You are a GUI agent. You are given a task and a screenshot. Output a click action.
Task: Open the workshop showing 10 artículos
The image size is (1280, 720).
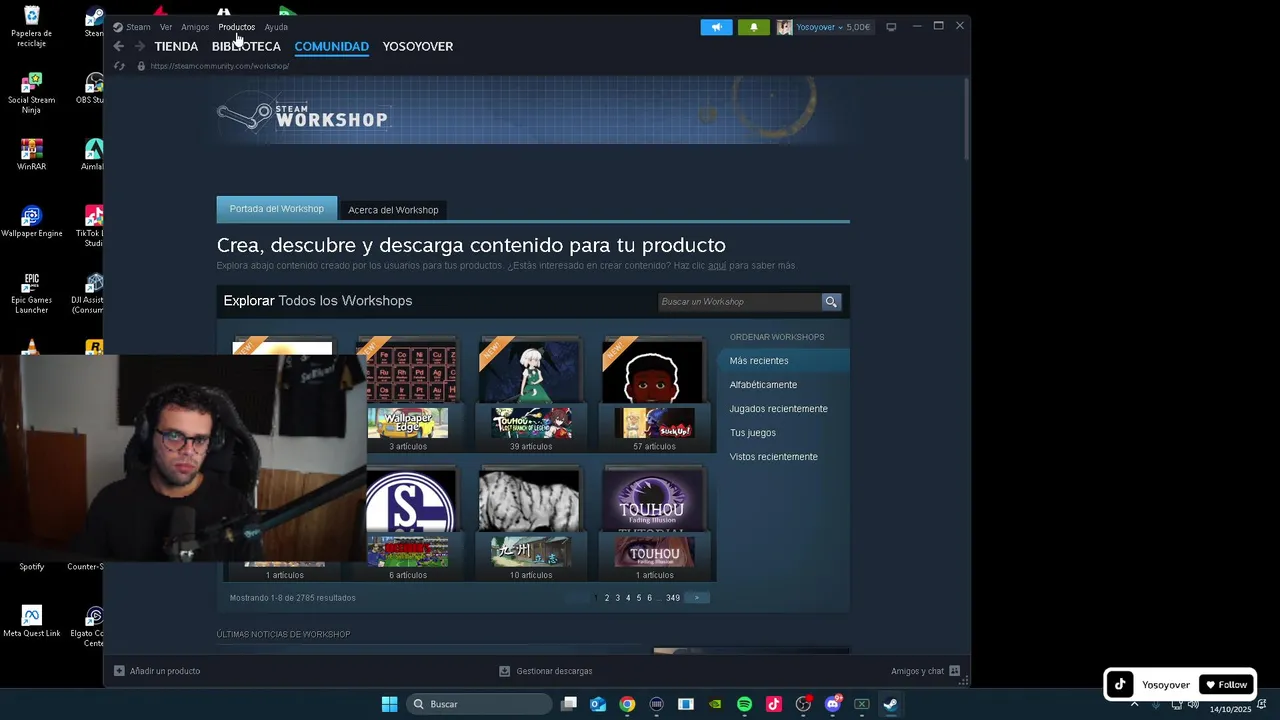pos(531,523)
